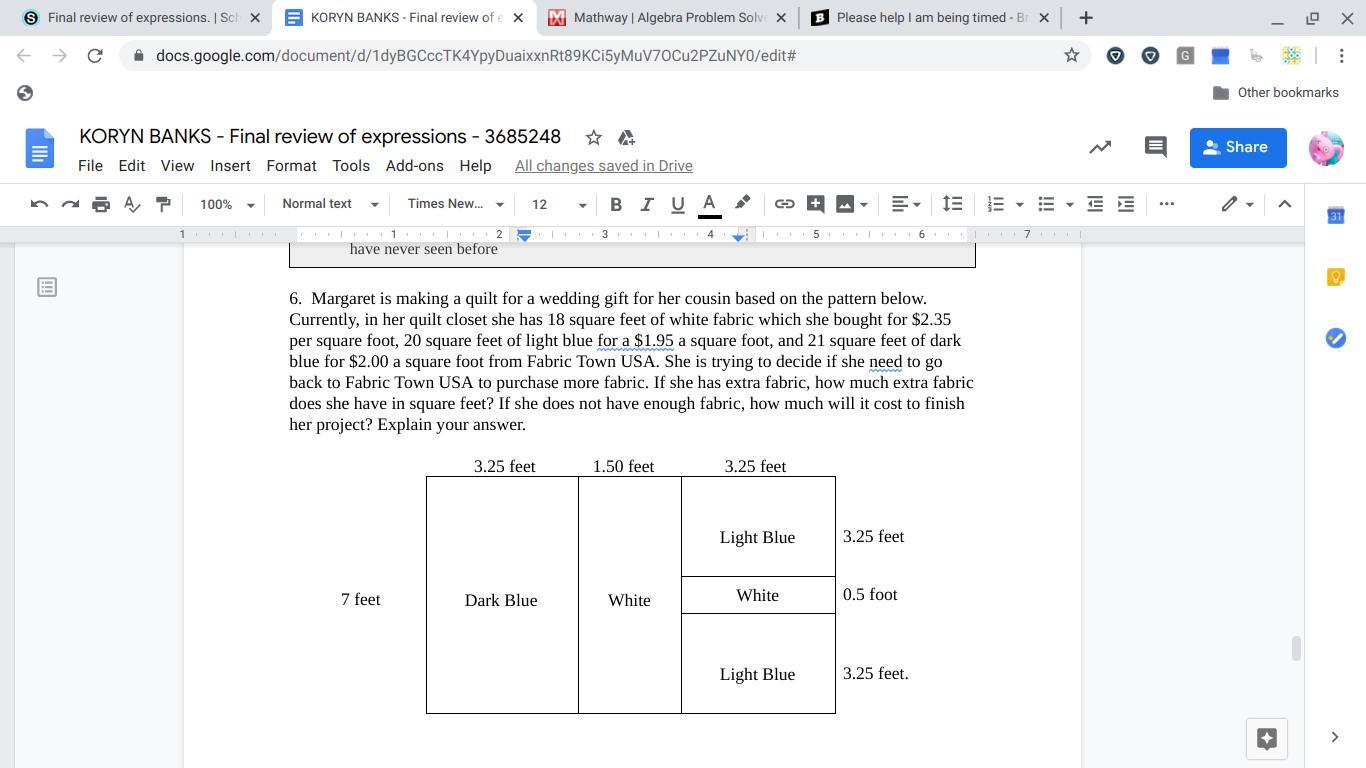Open the editing mode pencil dropdown

(x=1237, y=204)
